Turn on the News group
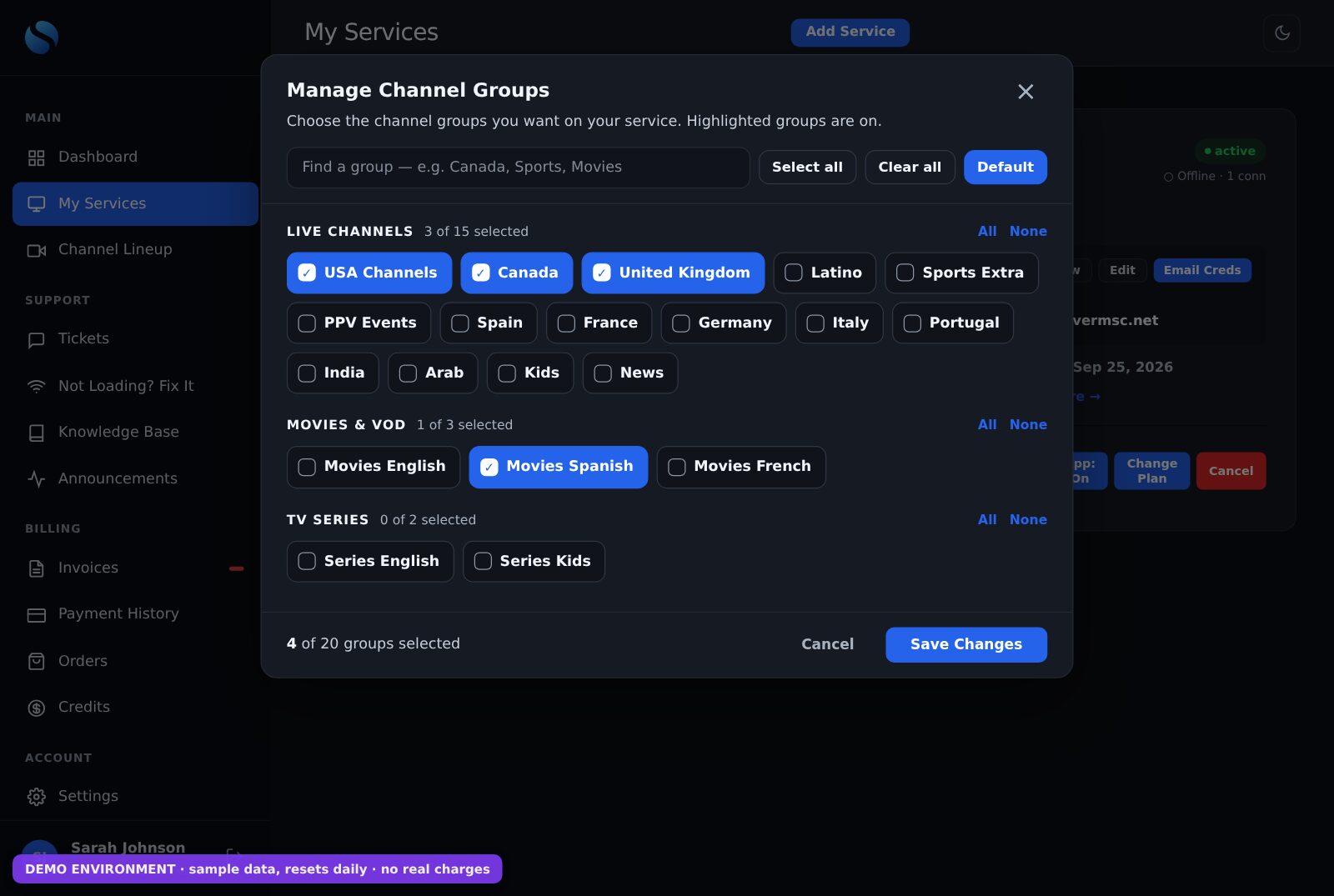 (630, 373)
